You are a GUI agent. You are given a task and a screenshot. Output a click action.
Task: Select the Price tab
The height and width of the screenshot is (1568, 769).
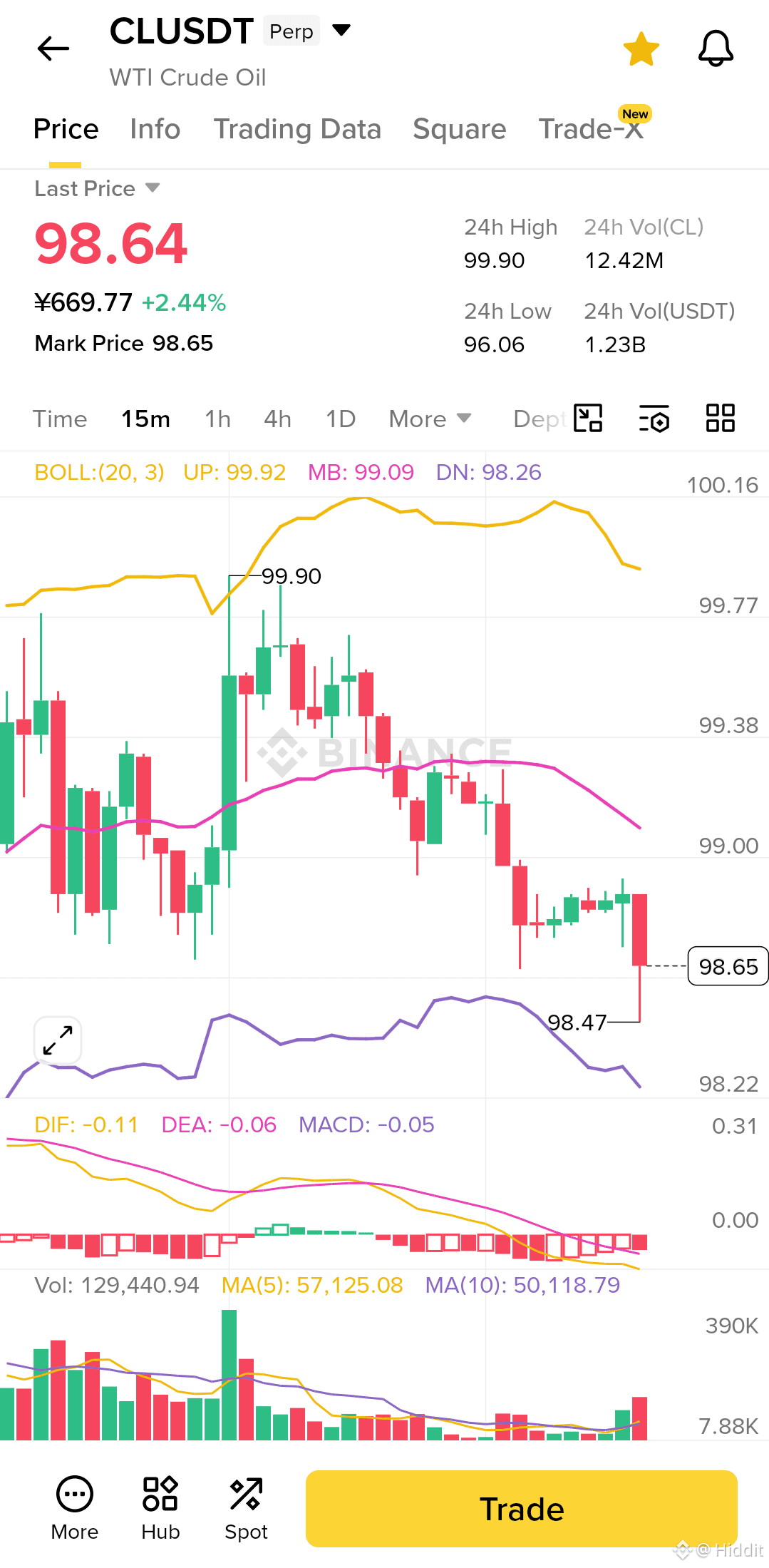[x=66, y=129]
